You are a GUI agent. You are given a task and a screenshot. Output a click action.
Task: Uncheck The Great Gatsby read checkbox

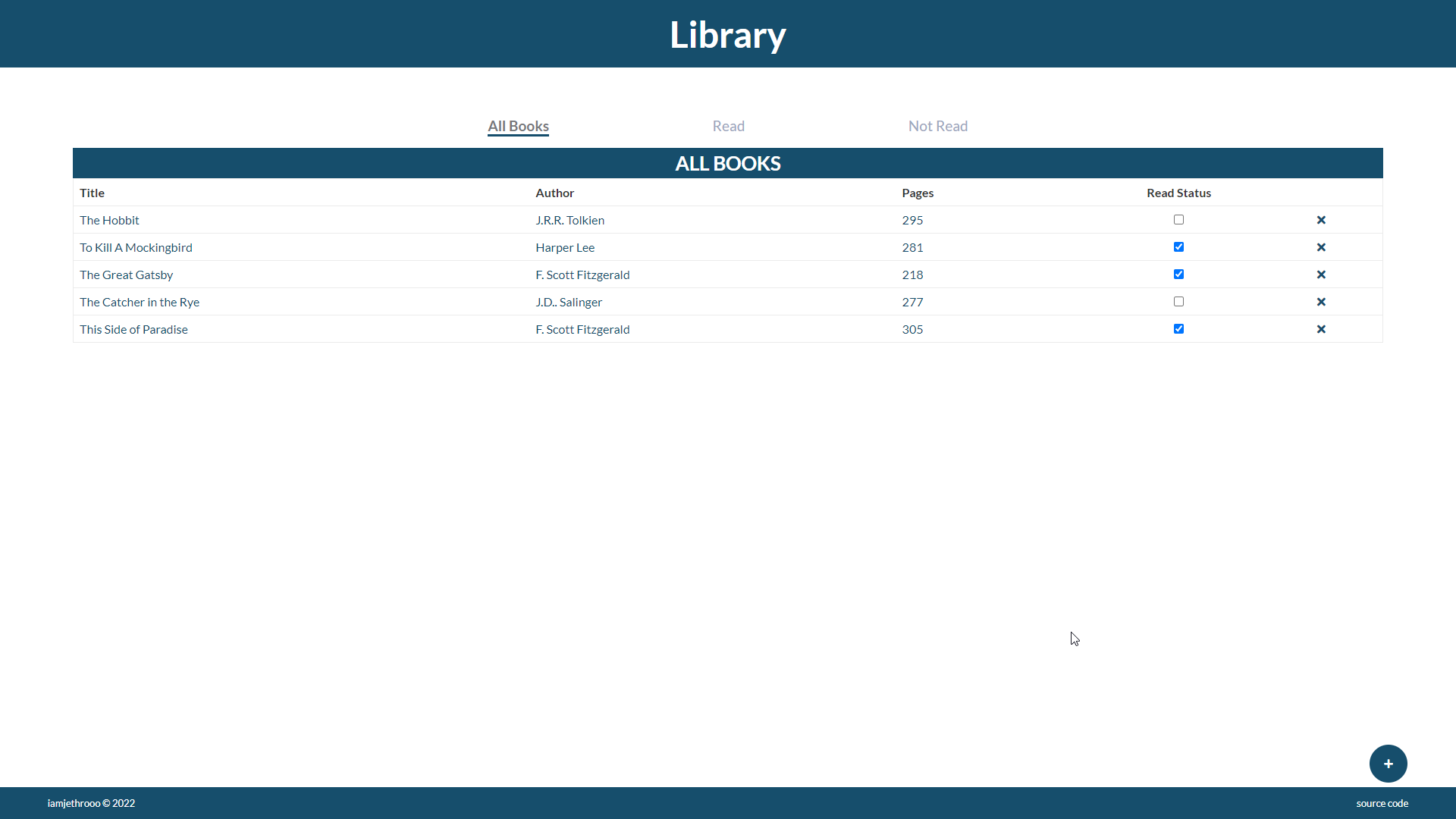(1178, 275)
